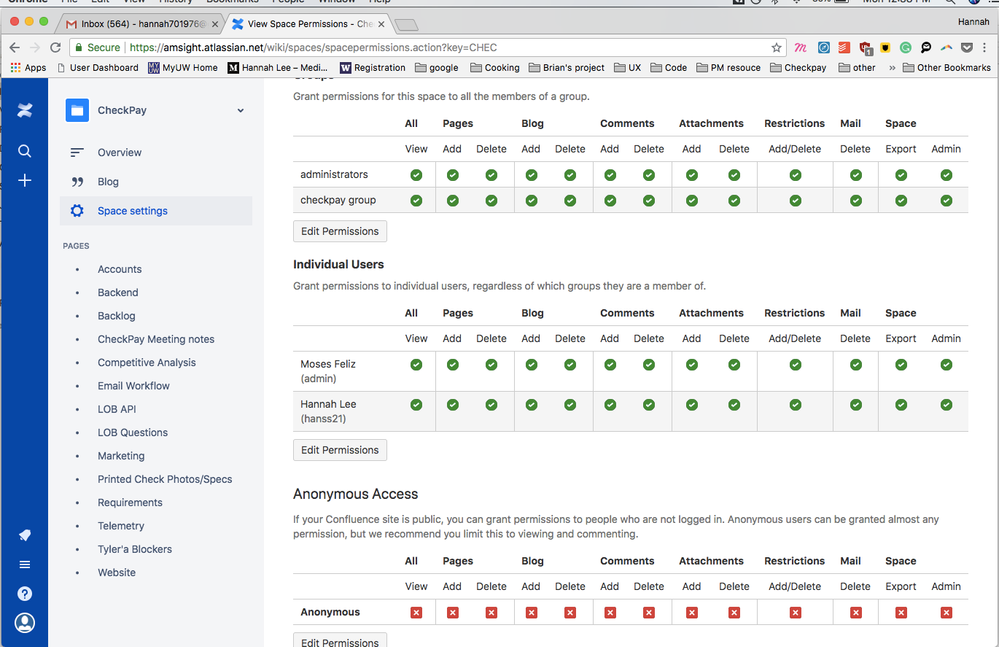
Task: Open notifications megaphone icon in sidebar
Action: (x=24, y=535)
